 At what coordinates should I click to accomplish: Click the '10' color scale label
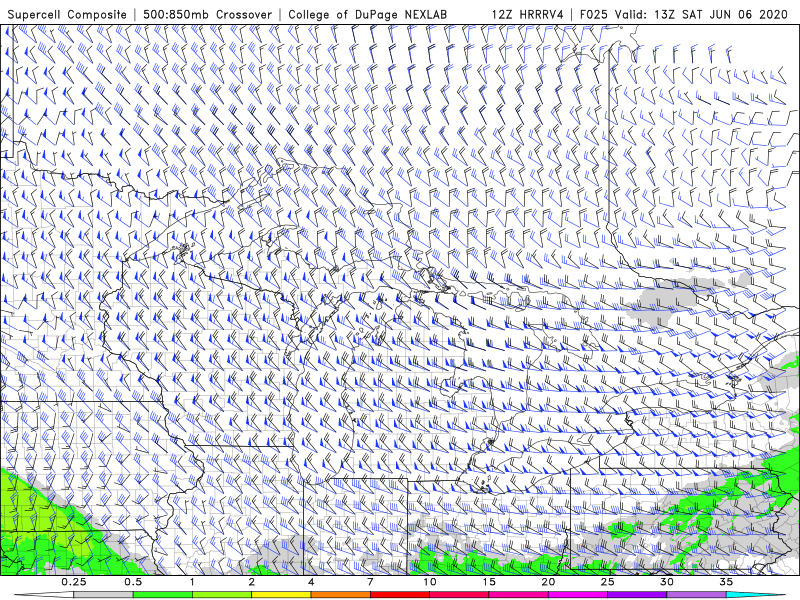click(x=430, y=582)
